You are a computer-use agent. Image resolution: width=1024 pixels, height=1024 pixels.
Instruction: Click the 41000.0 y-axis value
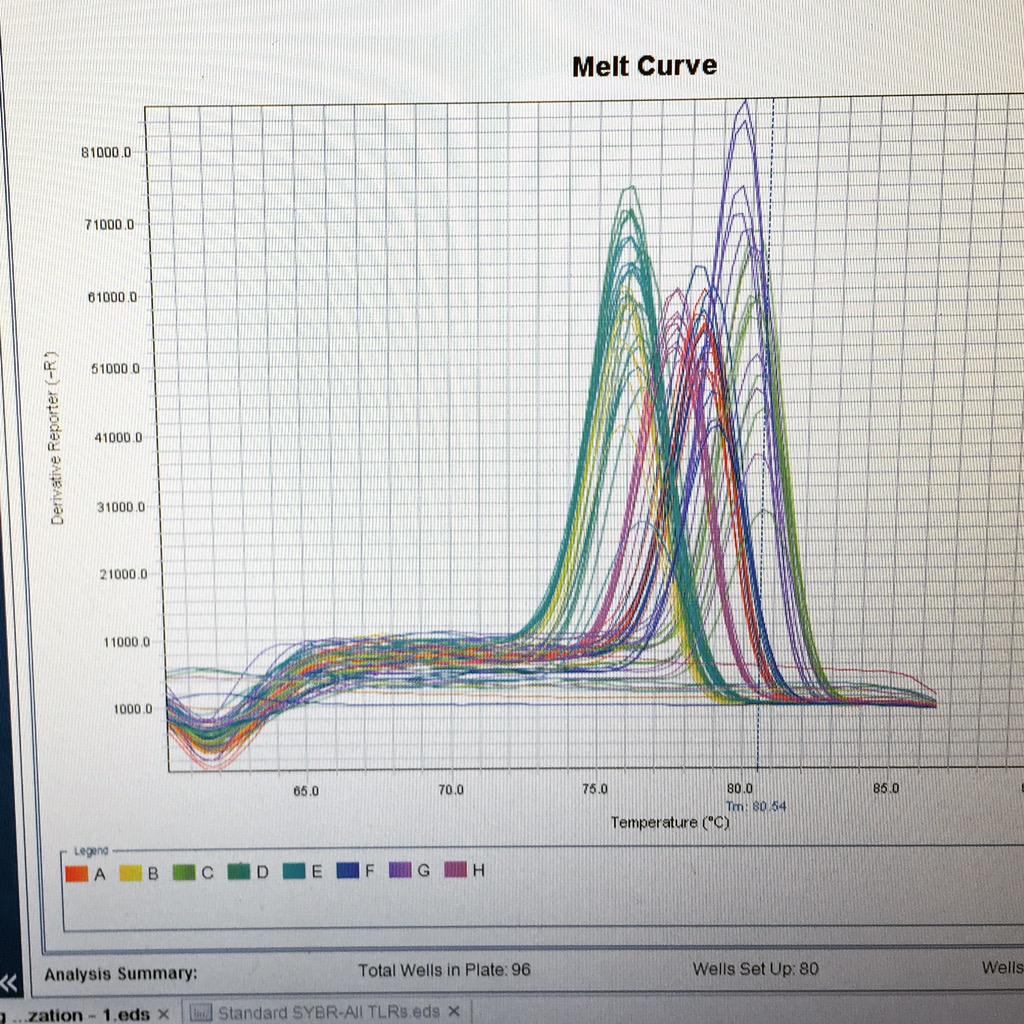tap(118, 438)
